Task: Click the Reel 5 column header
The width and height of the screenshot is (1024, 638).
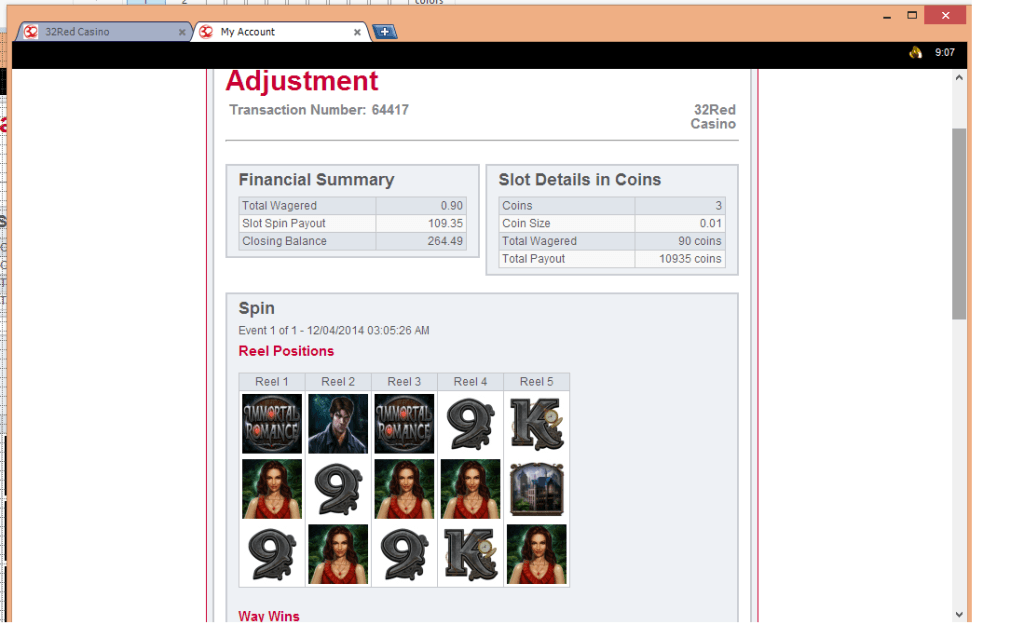Action: pos(537,381)
